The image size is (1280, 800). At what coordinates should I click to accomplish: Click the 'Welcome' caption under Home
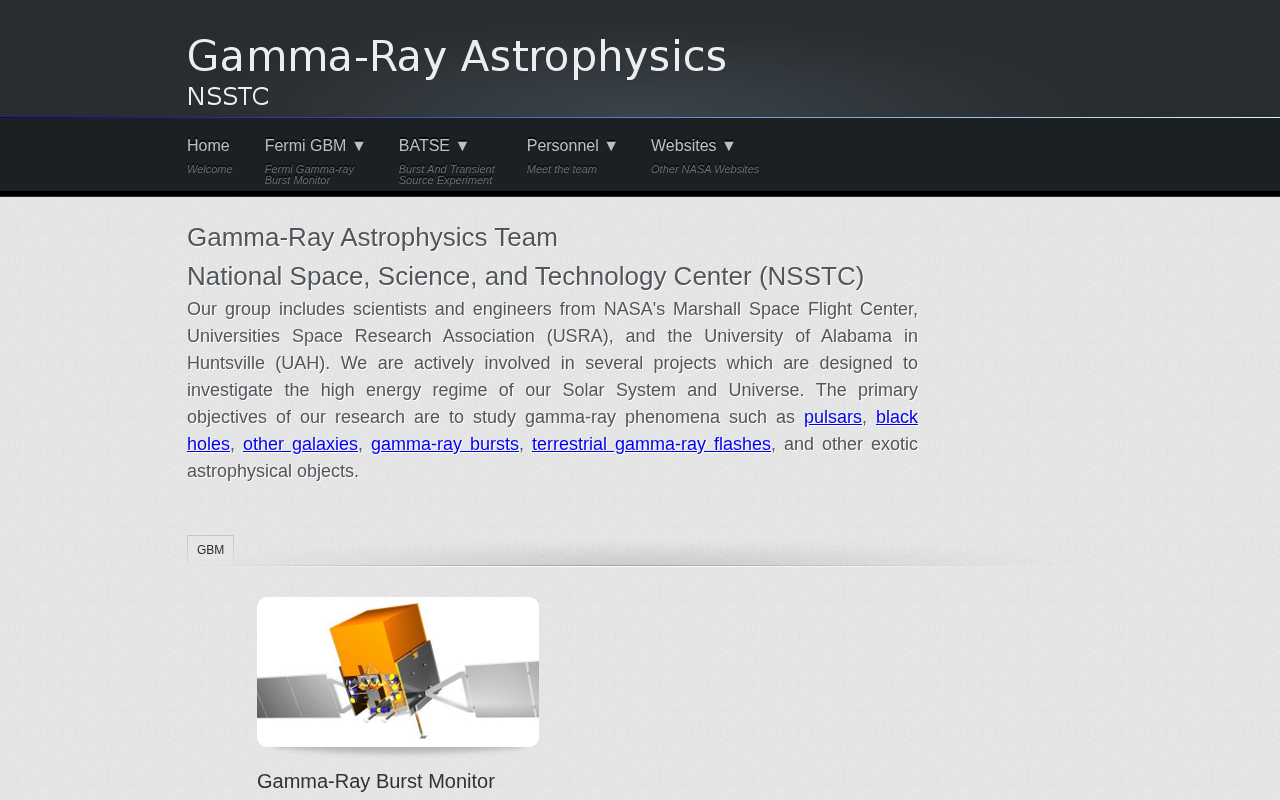pos(210,169)
